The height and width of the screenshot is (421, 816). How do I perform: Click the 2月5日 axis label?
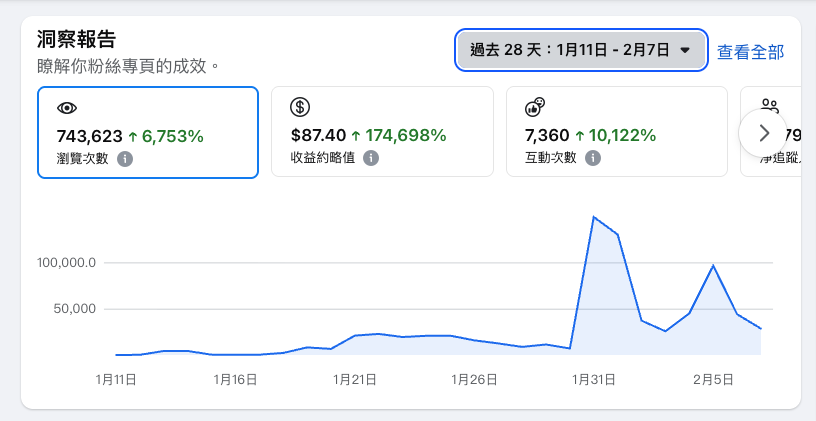coord(713,379)
